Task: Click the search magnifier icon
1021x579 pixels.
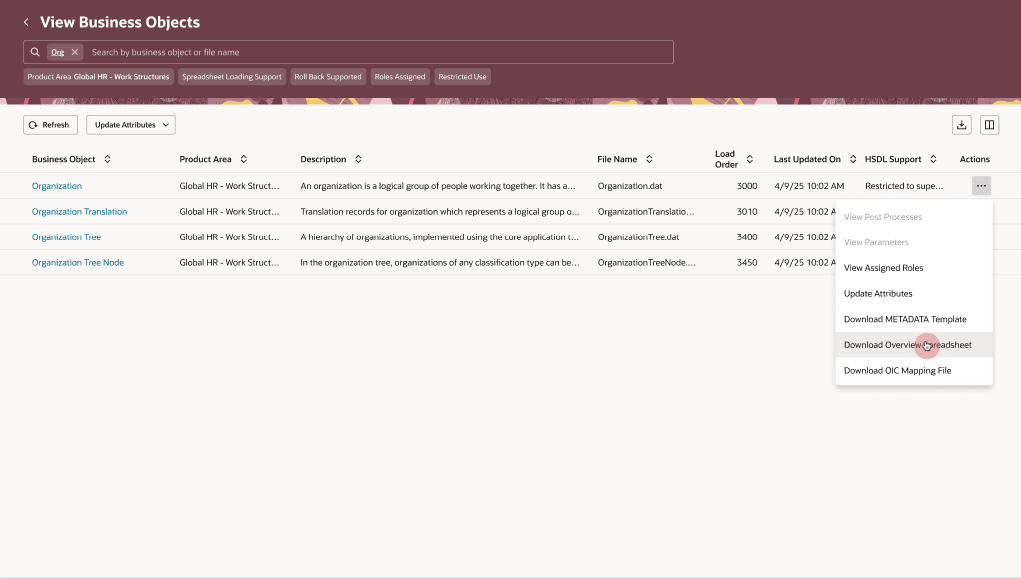Action: [x=36, y=51]
